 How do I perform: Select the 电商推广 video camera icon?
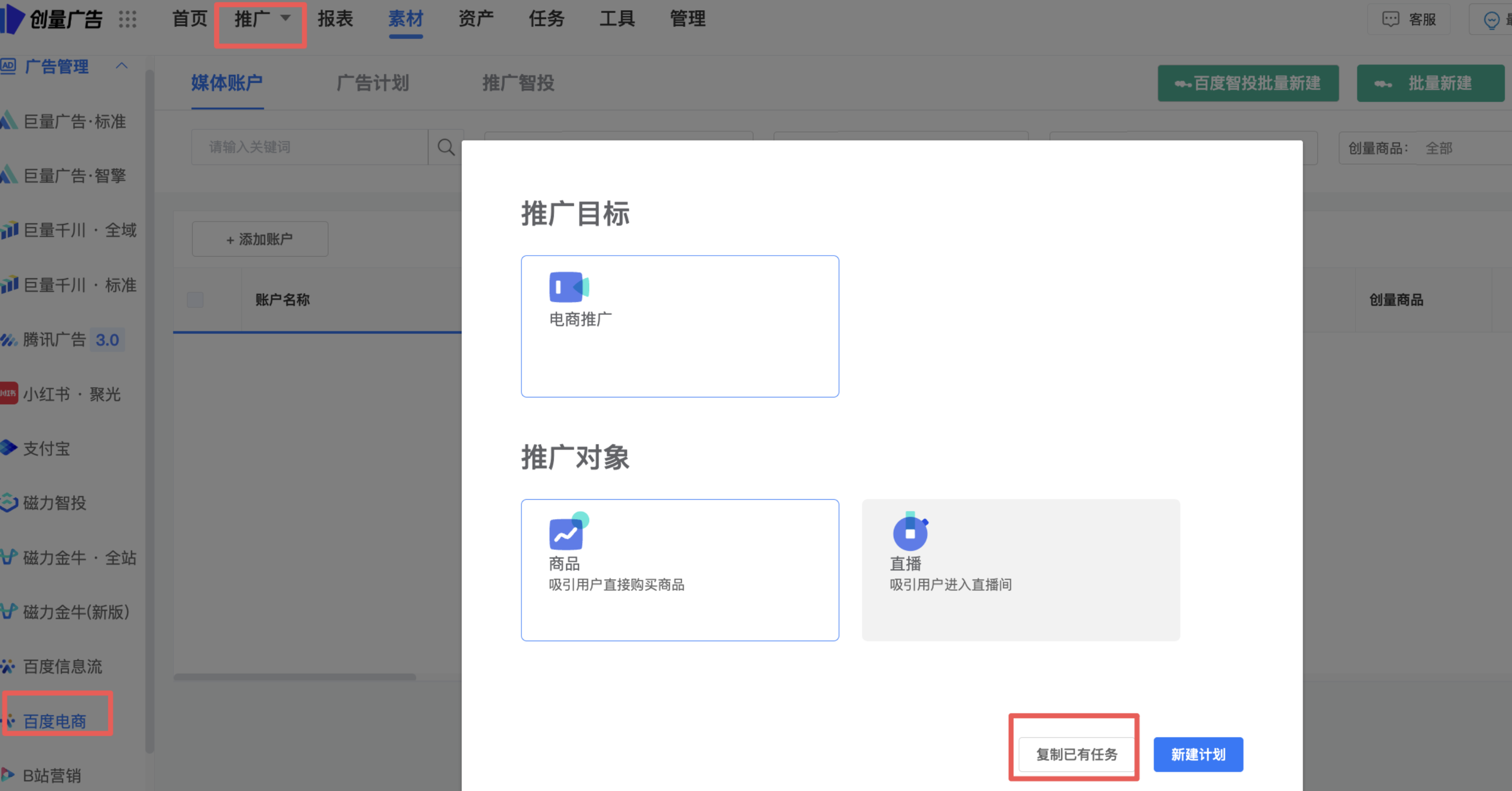click(569, 287)
